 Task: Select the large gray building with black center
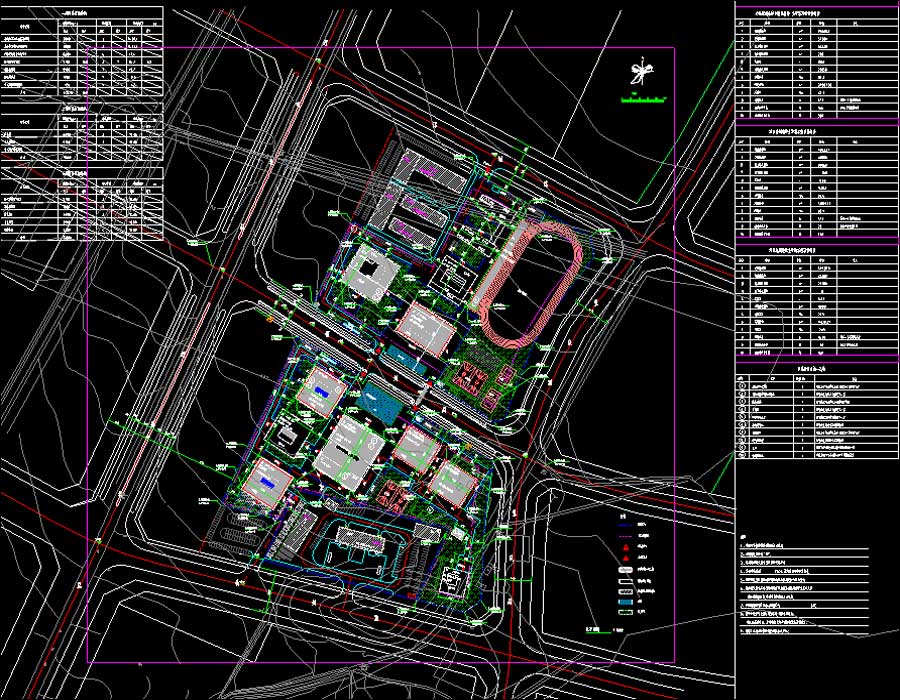(372, 271)
